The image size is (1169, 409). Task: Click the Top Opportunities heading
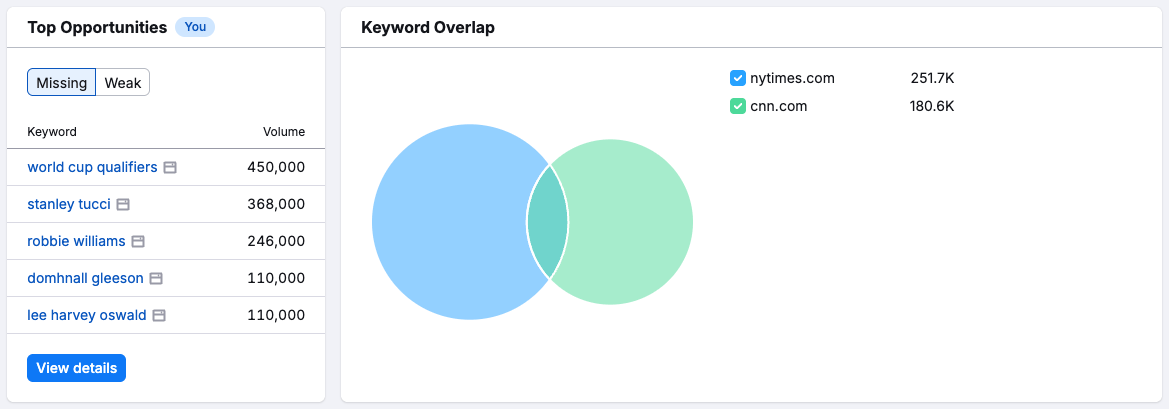pyautogui.click(x=97, y=28)
